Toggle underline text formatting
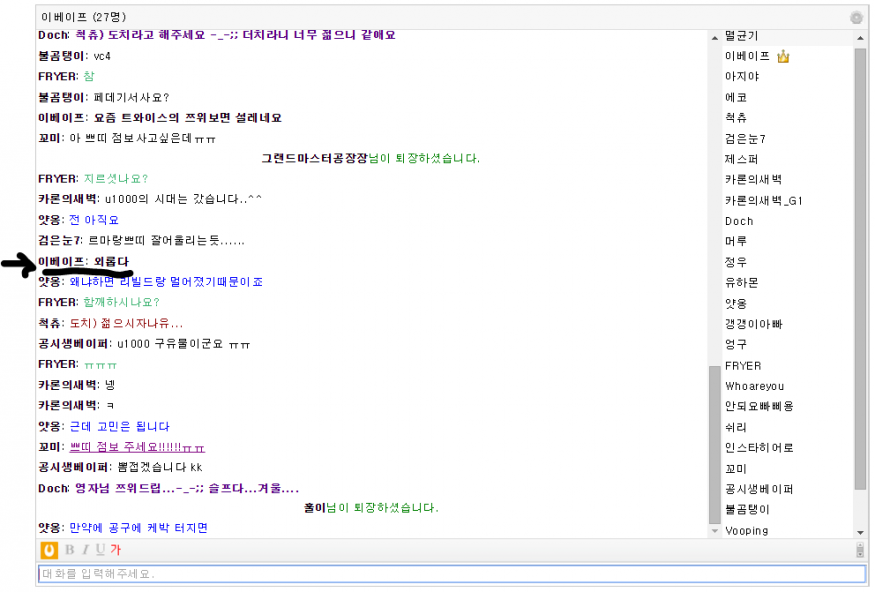875x592 pixels. tap(100, 550)
